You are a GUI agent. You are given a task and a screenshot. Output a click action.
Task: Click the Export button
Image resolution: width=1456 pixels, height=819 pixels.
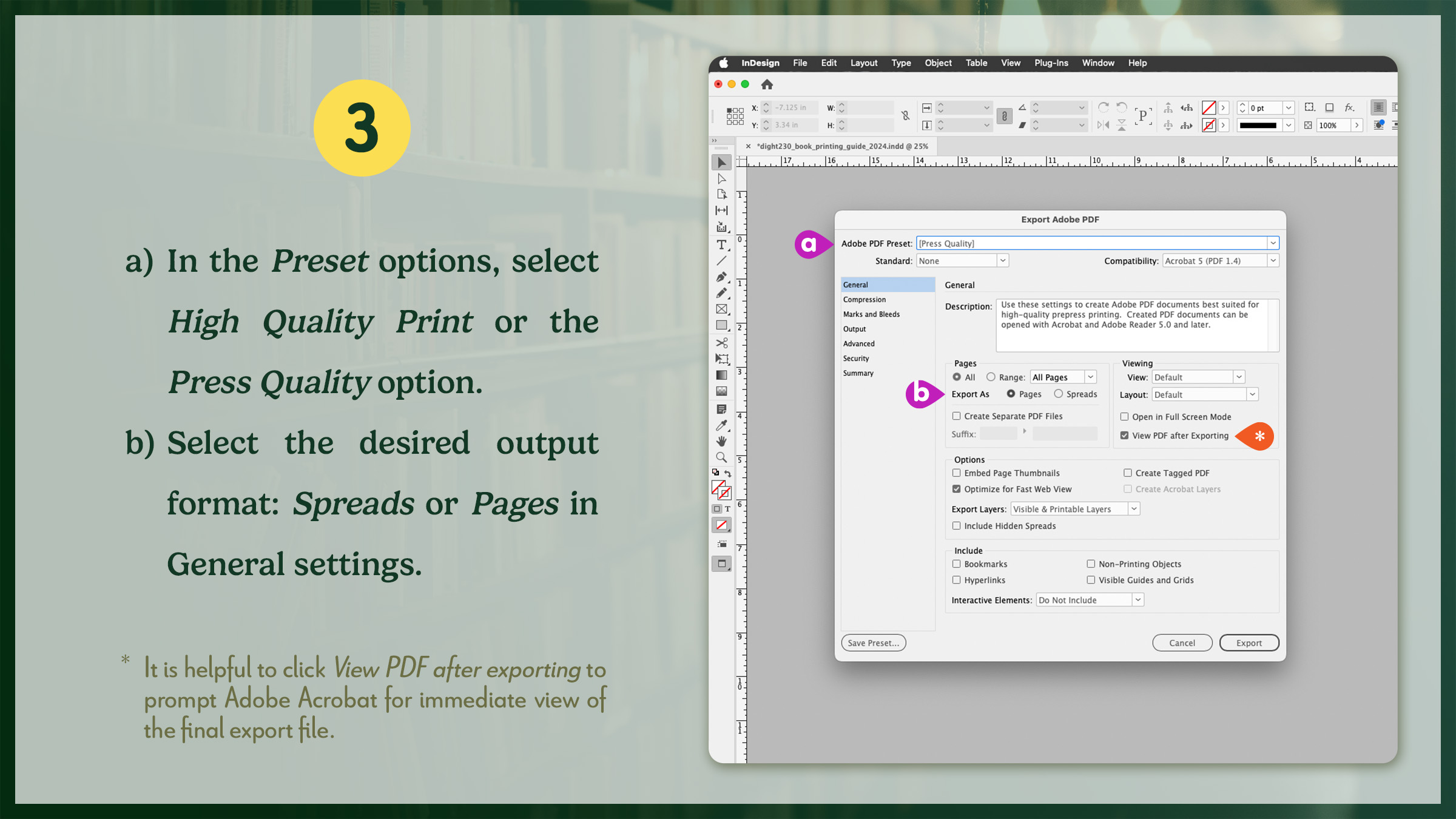1249,642
